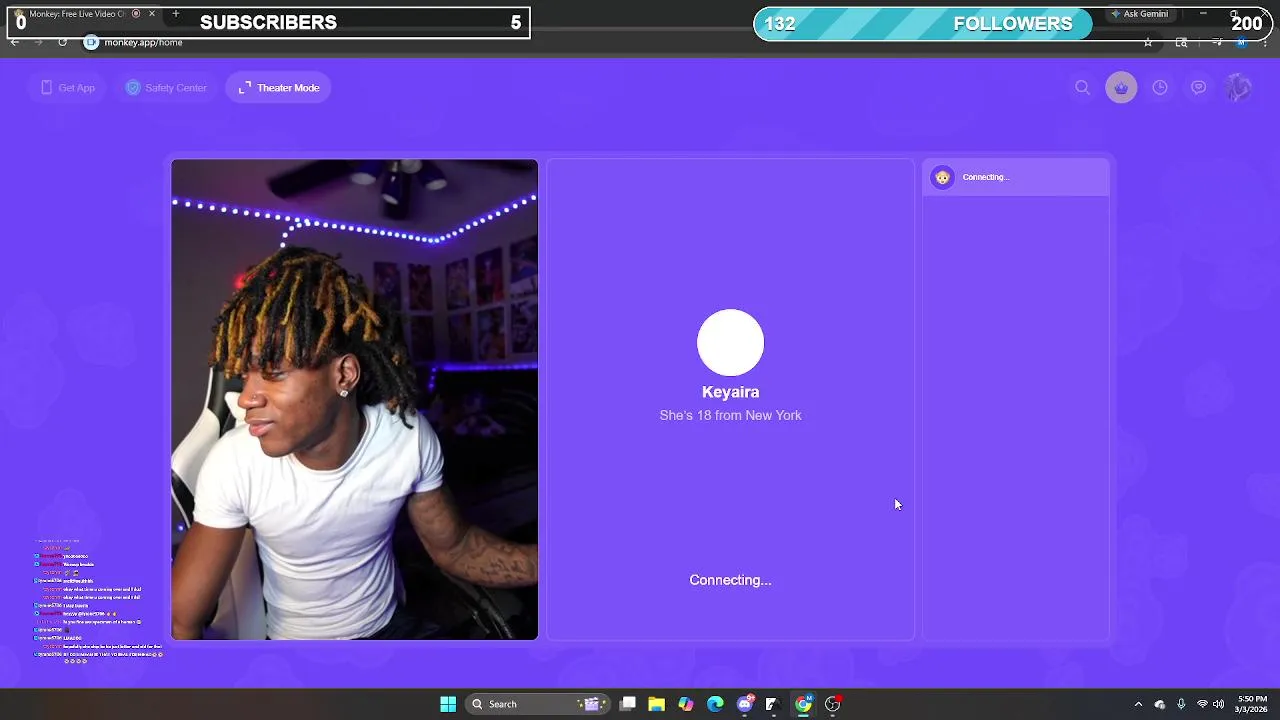The height and width of the screenshot is (720, 1280).
Task: Open the clock showing 5:50 PM
Action: [1251, 704]
